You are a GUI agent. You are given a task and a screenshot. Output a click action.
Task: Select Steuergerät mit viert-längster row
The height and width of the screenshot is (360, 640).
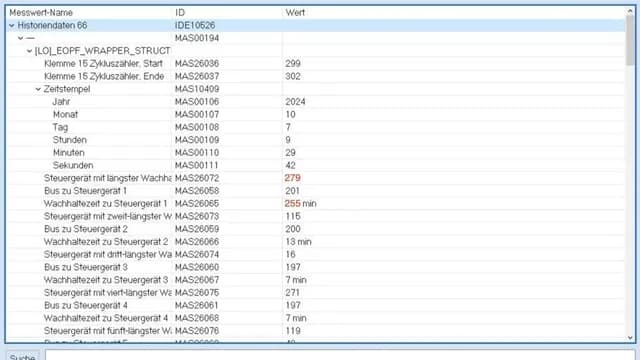(316, 293)
